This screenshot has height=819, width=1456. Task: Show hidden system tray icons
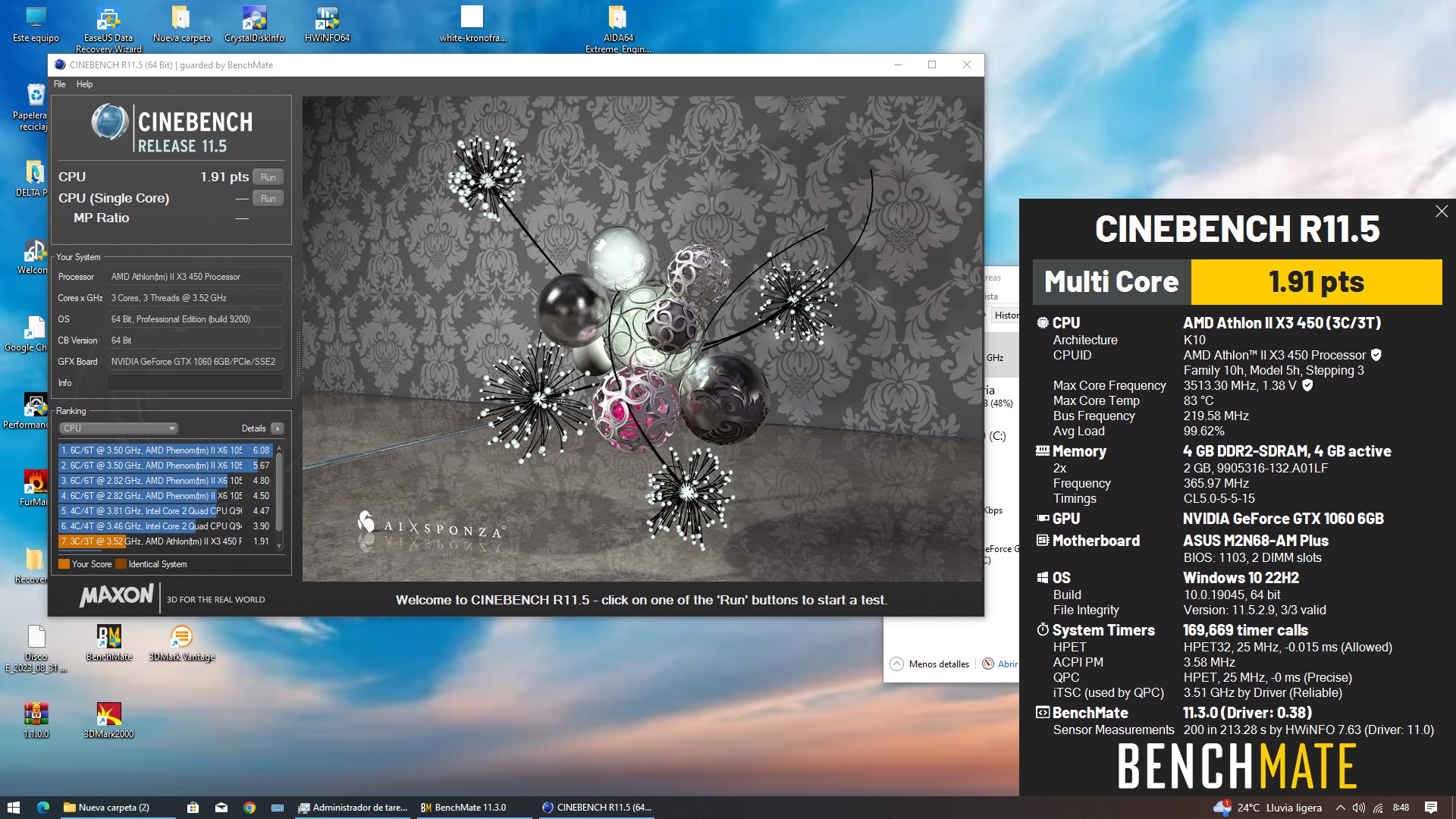1340,808
